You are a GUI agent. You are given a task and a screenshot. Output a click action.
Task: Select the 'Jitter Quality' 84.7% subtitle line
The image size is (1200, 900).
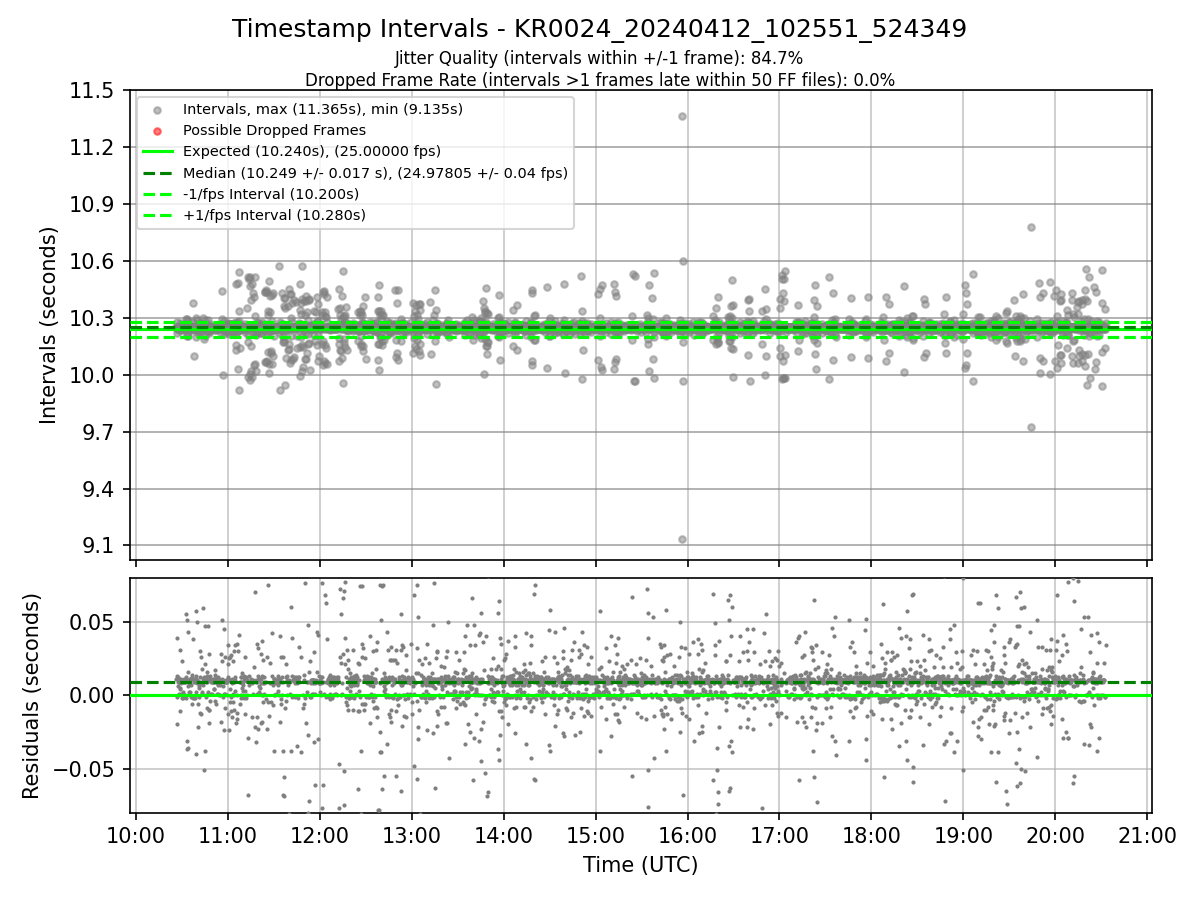click(599, 58)
